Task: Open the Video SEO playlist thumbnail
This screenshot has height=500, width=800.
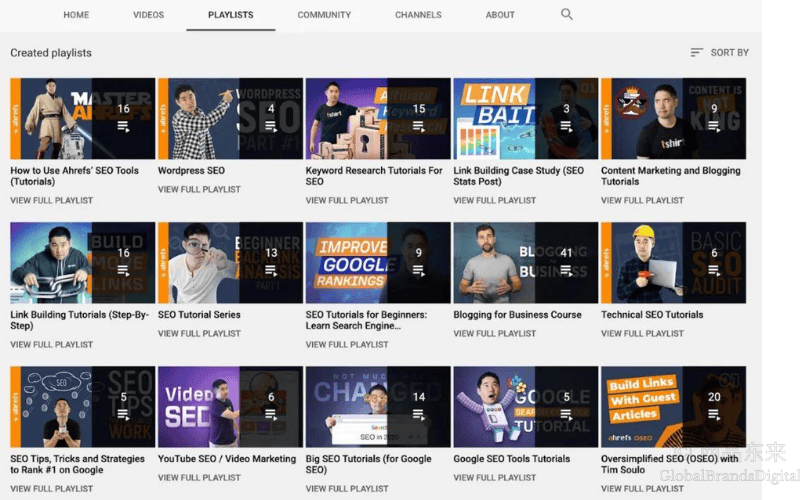Action: (230, 407)
